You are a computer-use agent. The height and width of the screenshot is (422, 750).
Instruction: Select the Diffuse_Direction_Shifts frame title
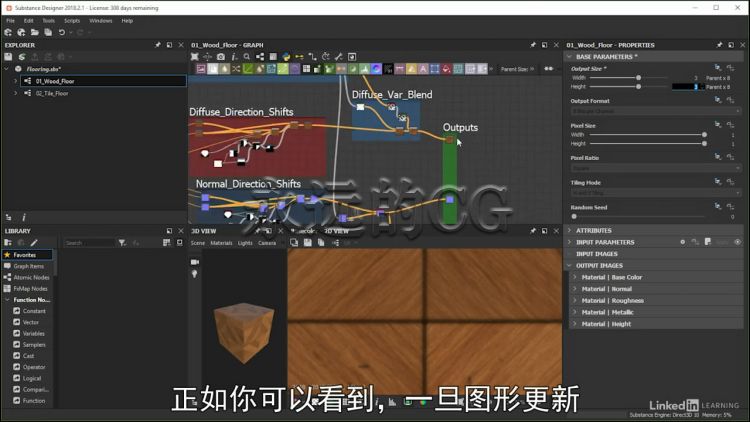click(x=241, y=111)
